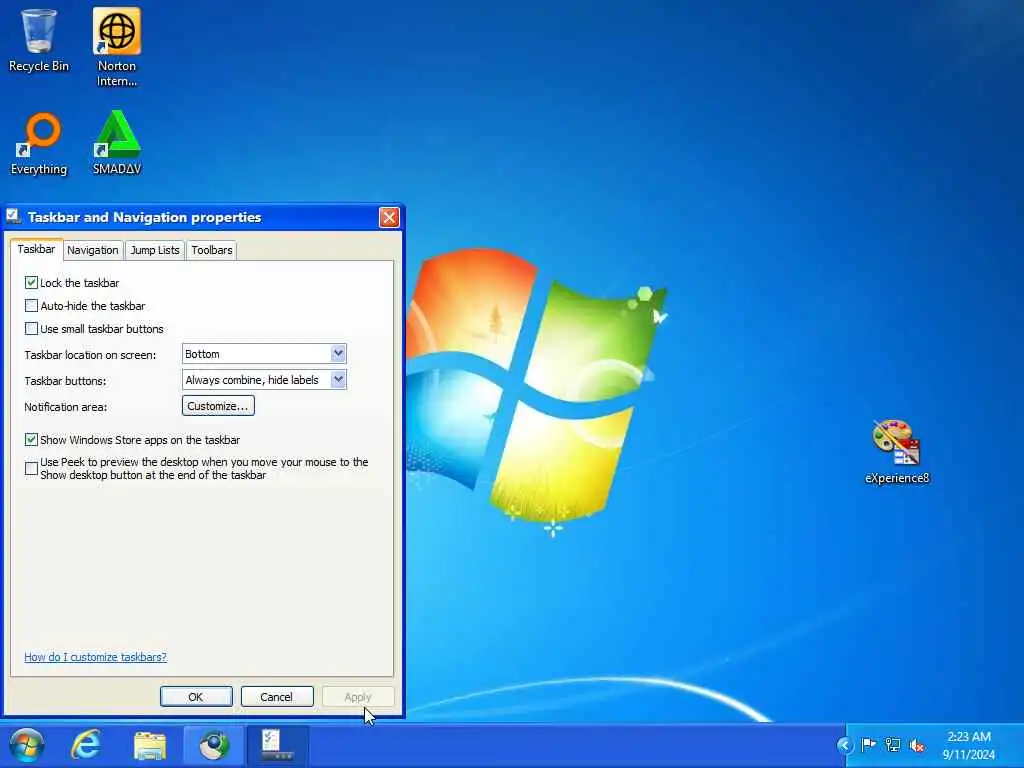Image resolution: width=1024 pixels, height=768 pixels.
Task: Open File Explorer folder on taskbar
Action: point(150,746)
